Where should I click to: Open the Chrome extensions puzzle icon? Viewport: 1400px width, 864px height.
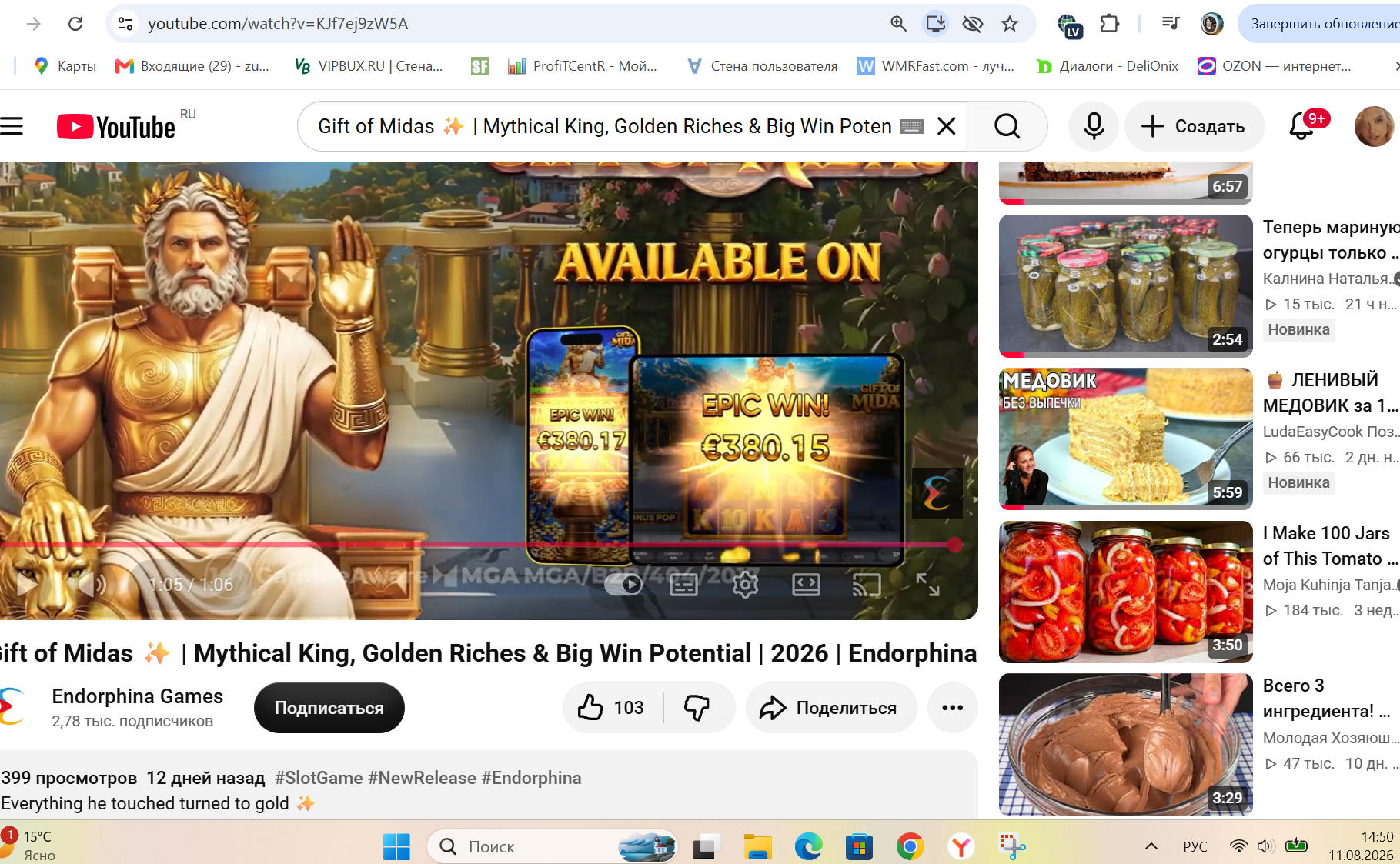click(x=1109, y=24)
